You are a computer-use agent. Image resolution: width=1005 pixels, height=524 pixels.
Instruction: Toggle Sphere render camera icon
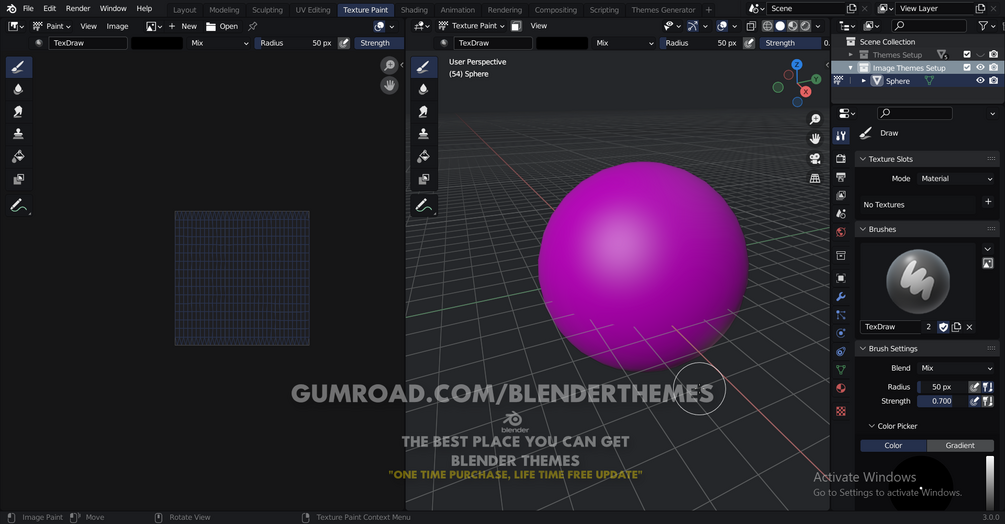tap(993, 81)
